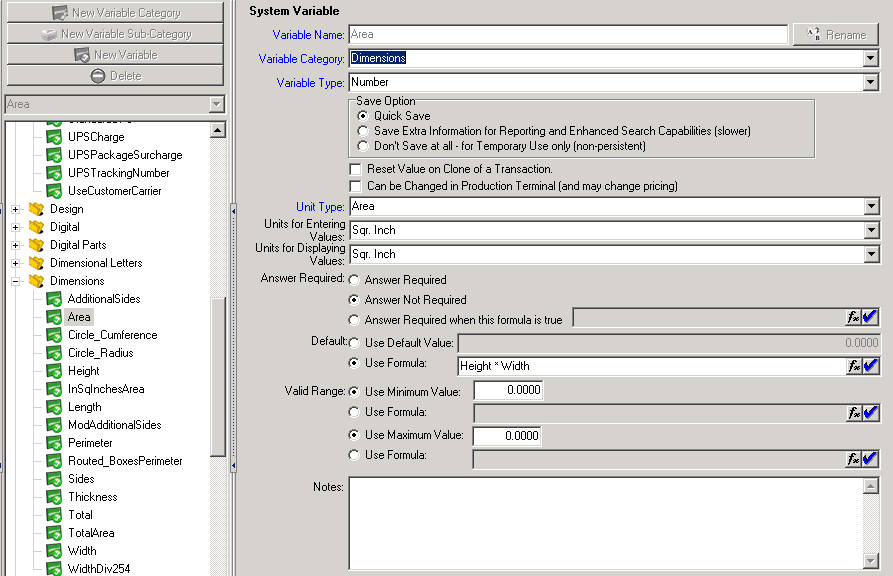Open formula editor for Default Height * Width formula
Viewport: 893px width, 576px height.
(854, 366)
